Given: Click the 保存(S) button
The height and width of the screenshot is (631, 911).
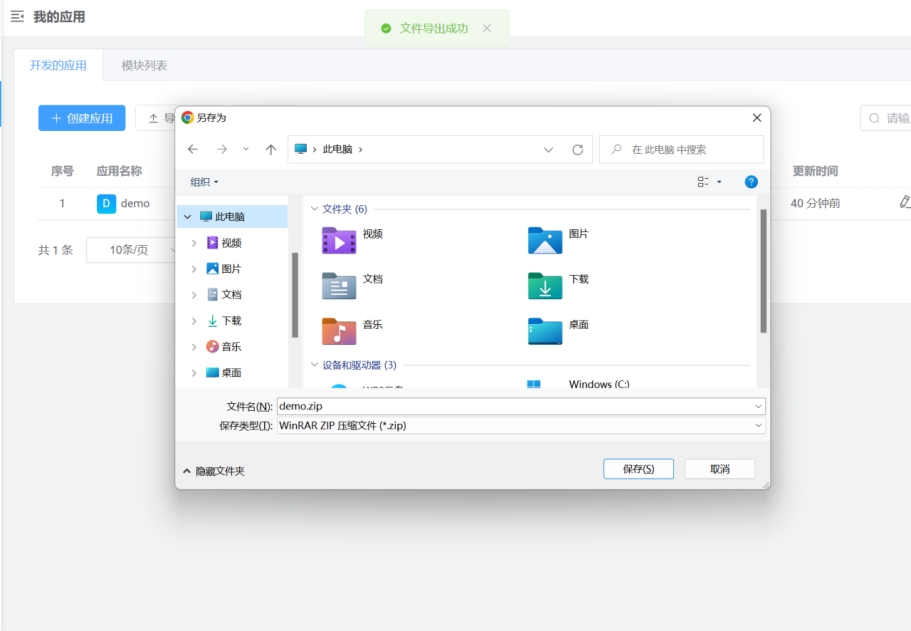Looking at the screenshot, I should point(639,469).
